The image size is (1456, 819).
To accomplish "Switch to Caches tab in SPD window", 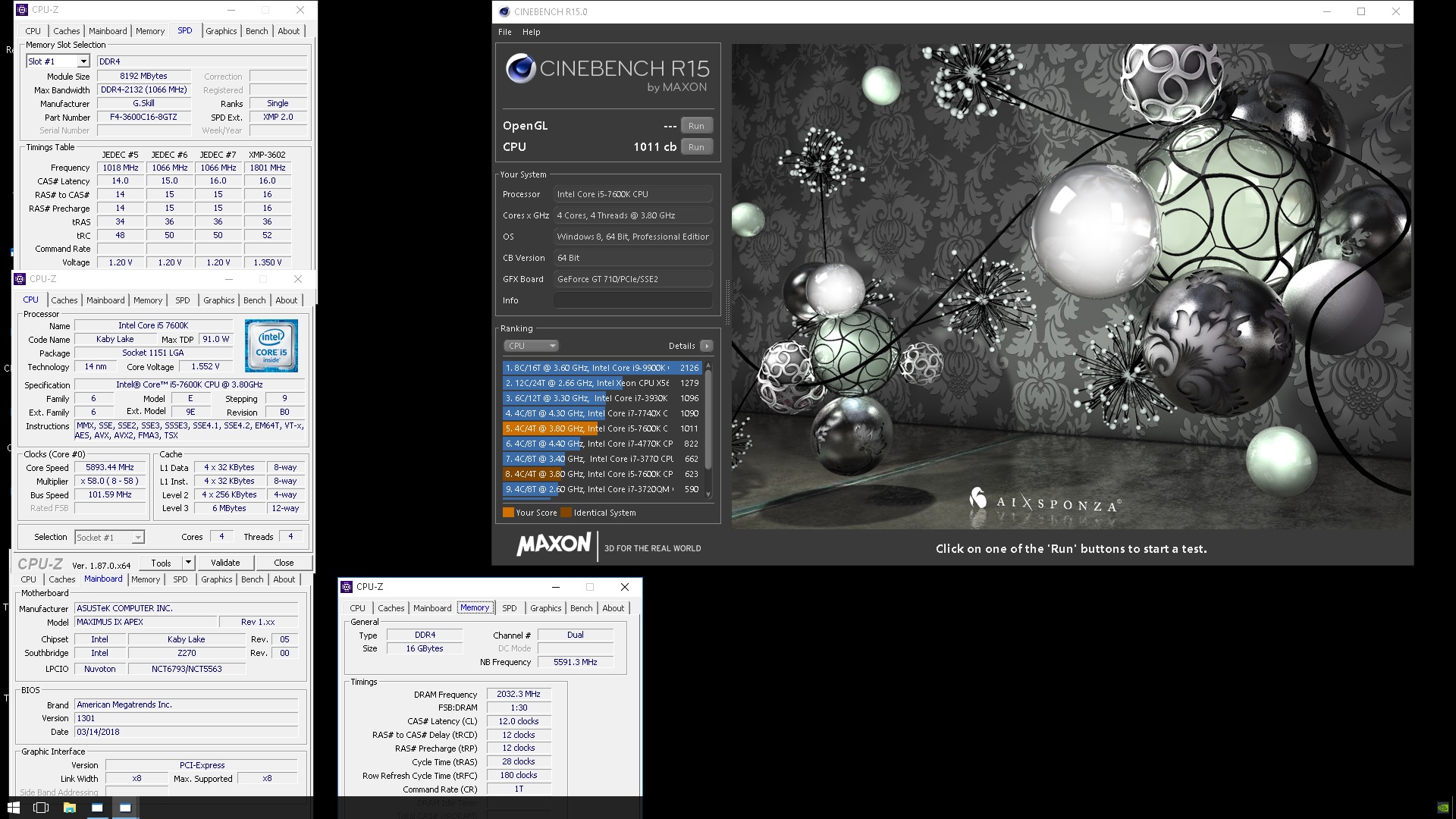I will coord(67,31).
